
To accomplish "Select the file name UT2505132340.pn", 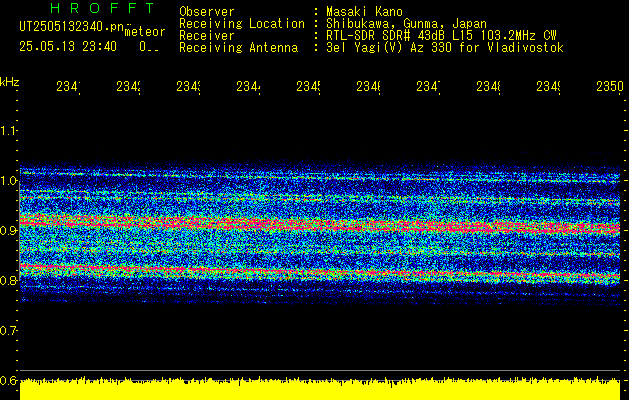I will pyautogui.click(x=71, y=27).
